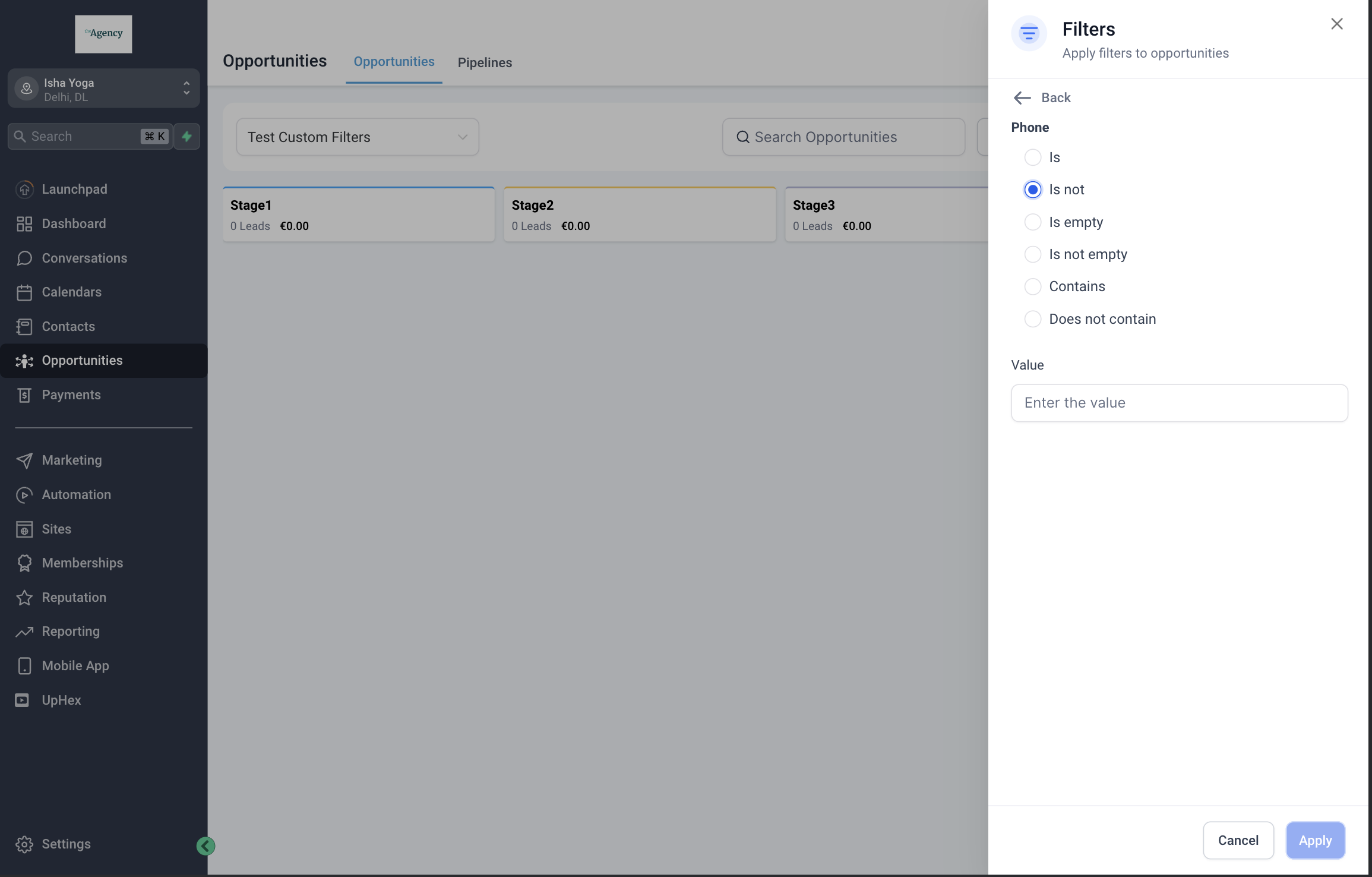This screenshot has width=1372, height=877.
Task: Collapse sidebar with green chevron button
Action: click(x=206, y=846)
